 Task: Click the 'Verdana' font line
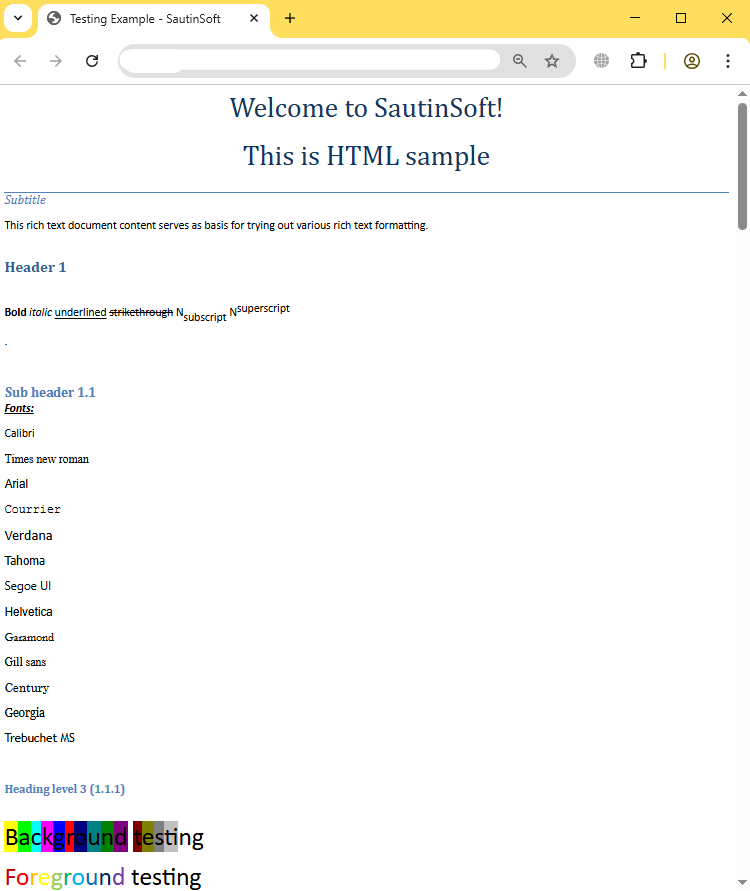pyautogui.click(x=28, y=535)
